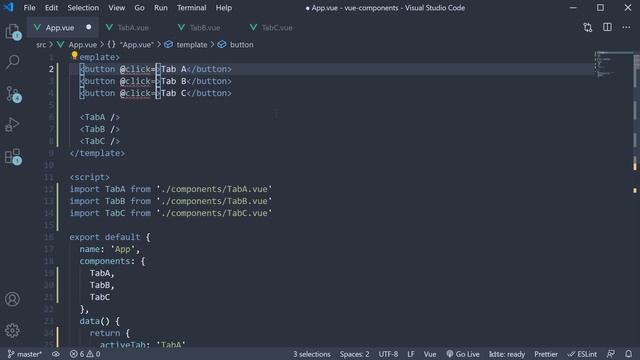Open the Terminal menu
The height and width of the screenshot is (360, 640).
pos(191,8)
